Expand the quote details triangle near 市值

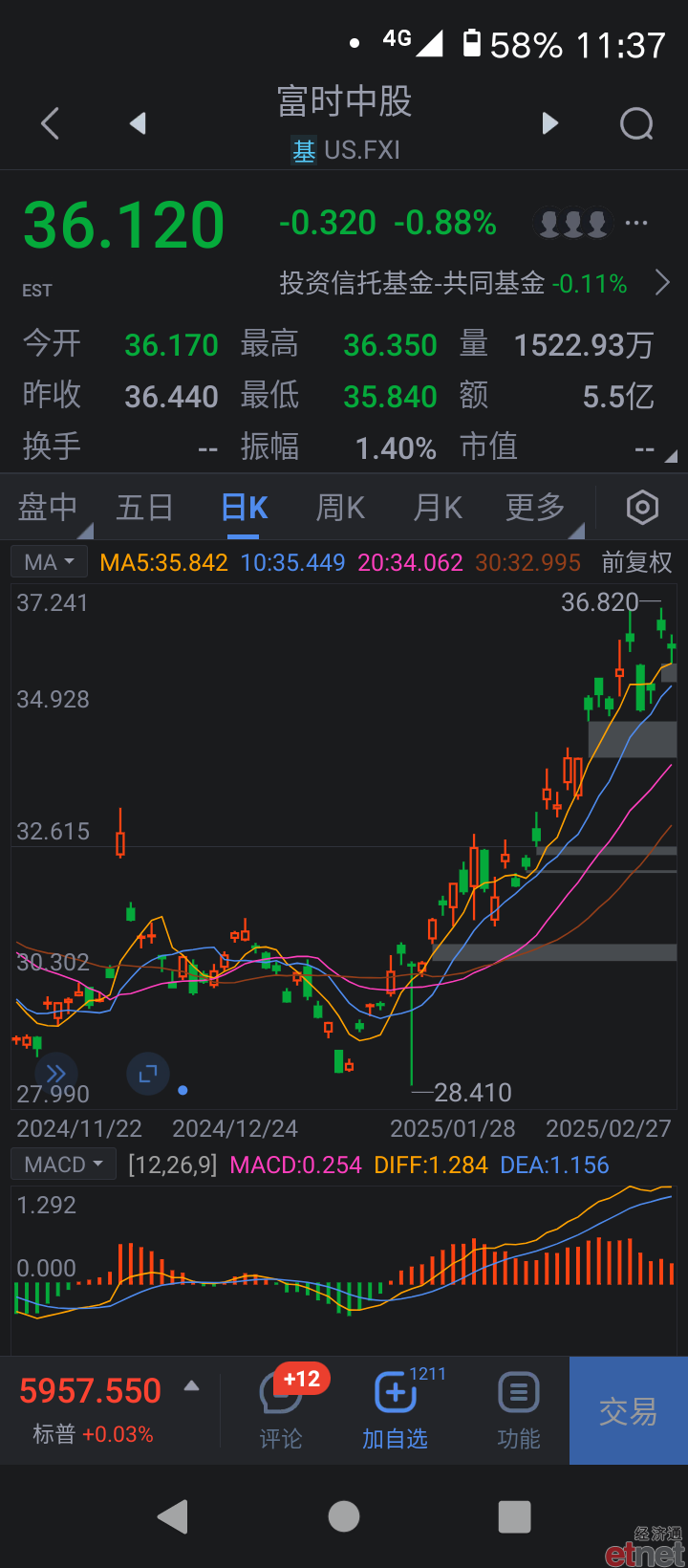pos(671,456)
